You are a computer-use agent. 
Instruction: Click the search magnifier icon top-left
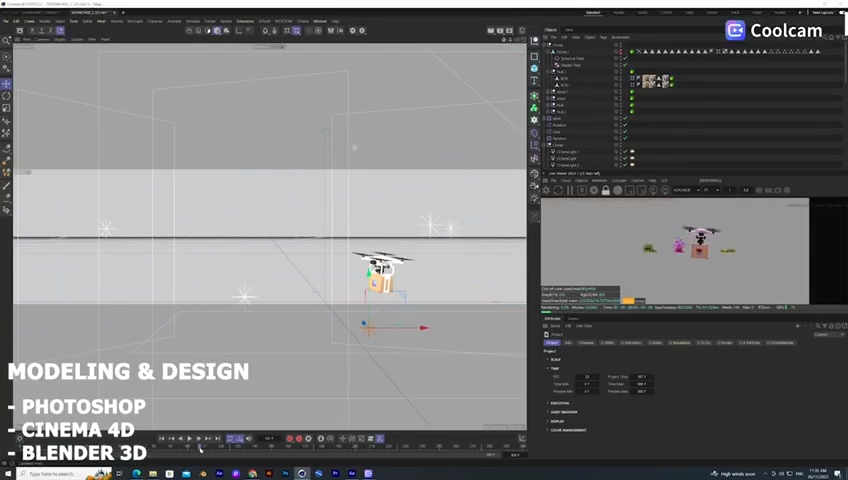click(x=6, y=41)
